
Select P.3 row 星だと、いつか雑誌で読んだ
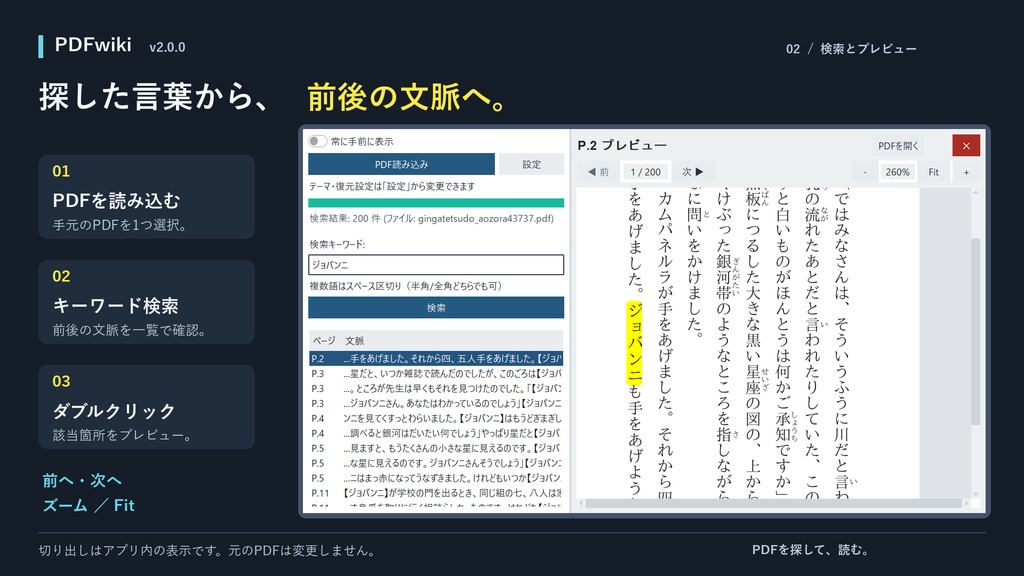pyautogui.click(x=436, y=374)
